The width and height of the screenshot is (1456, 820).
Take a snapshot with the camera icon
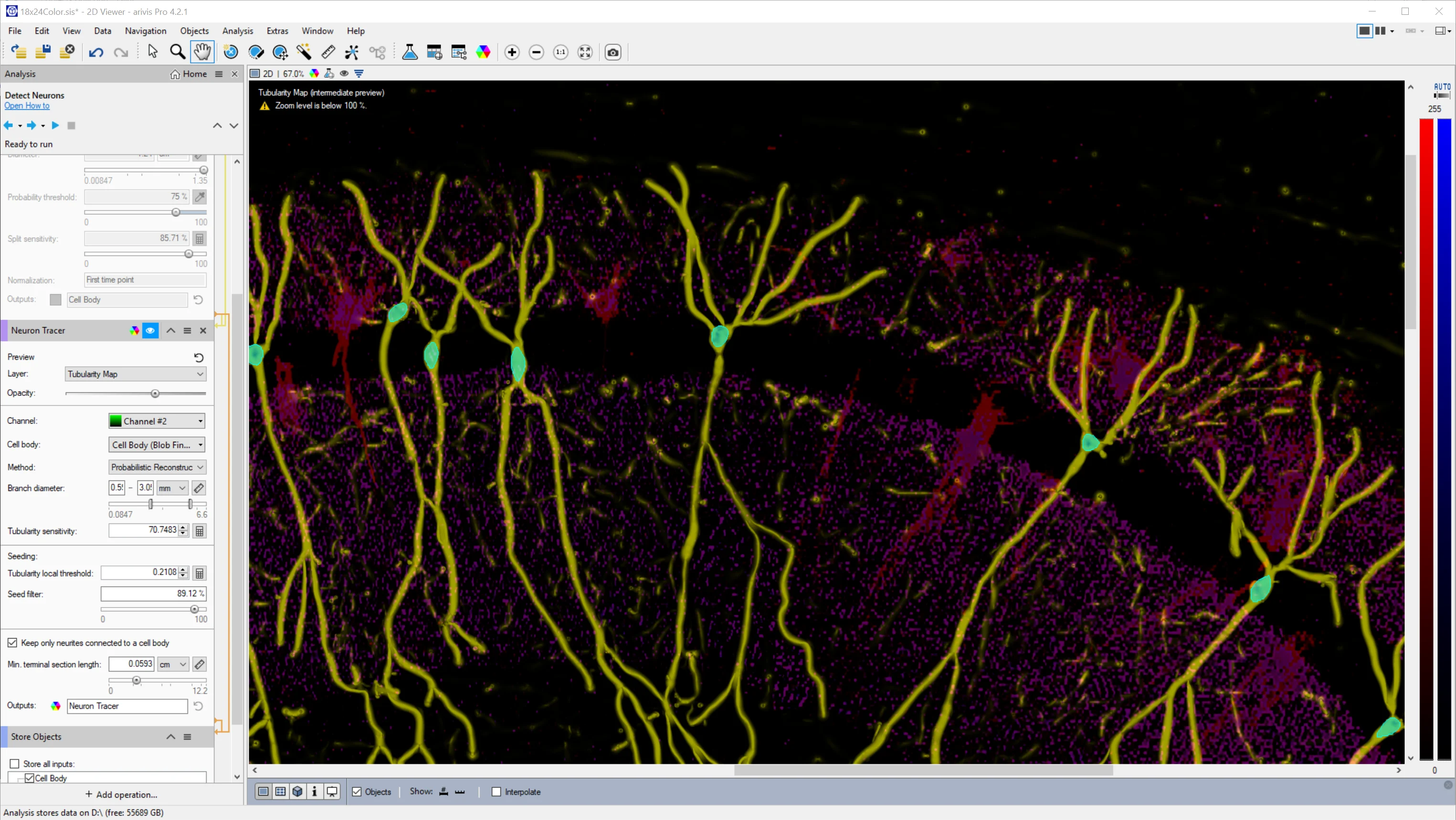pyautogui.click(x=612, y=52)
